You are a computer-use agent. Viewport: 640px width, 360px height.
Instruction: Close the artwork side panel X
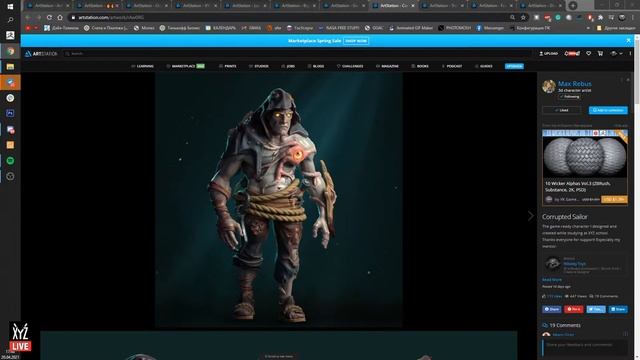point(628,80)
